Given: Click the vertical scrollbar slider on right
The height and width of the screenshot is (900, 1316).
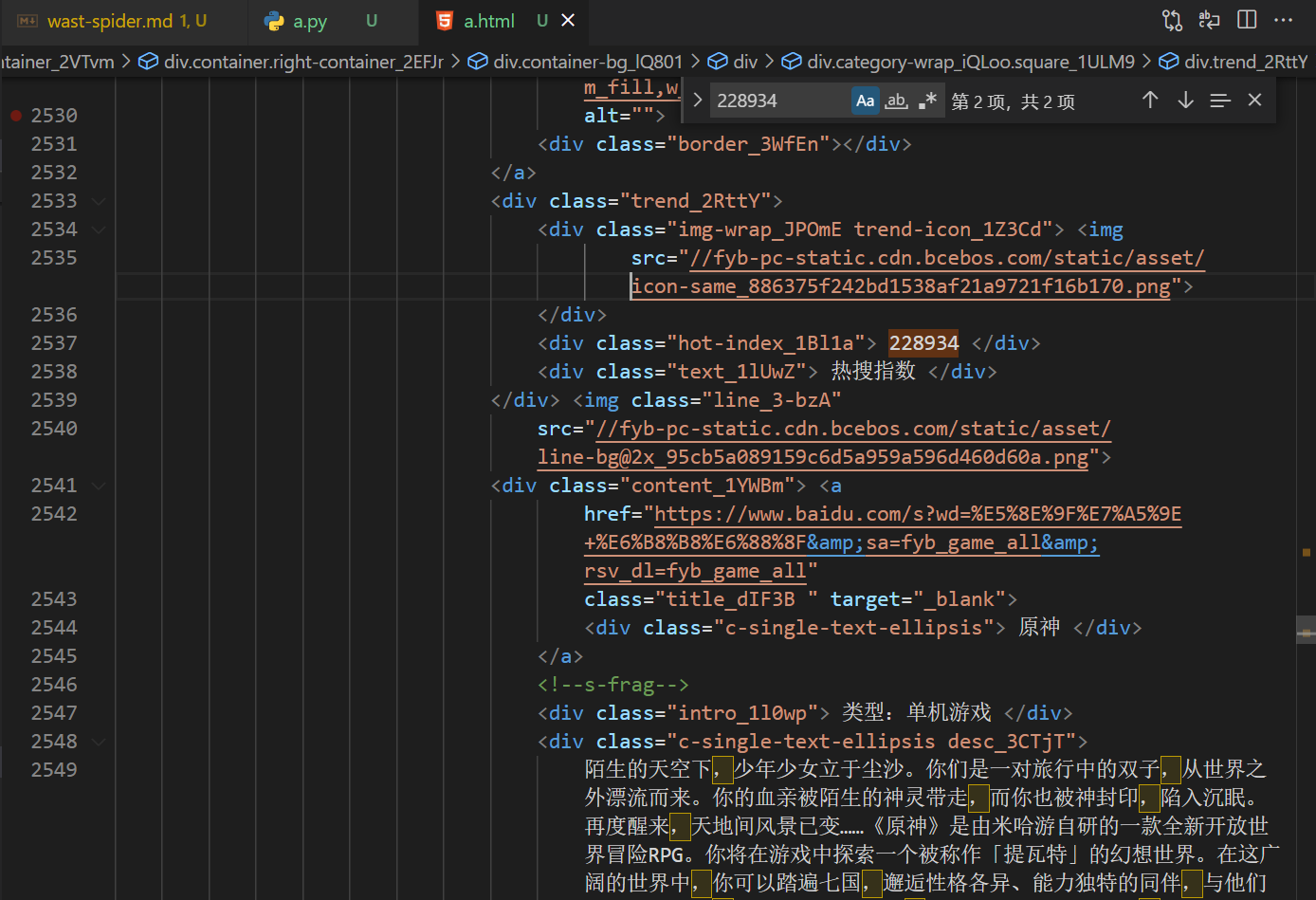Looking at the screenshot, I should click(1306, 631).
